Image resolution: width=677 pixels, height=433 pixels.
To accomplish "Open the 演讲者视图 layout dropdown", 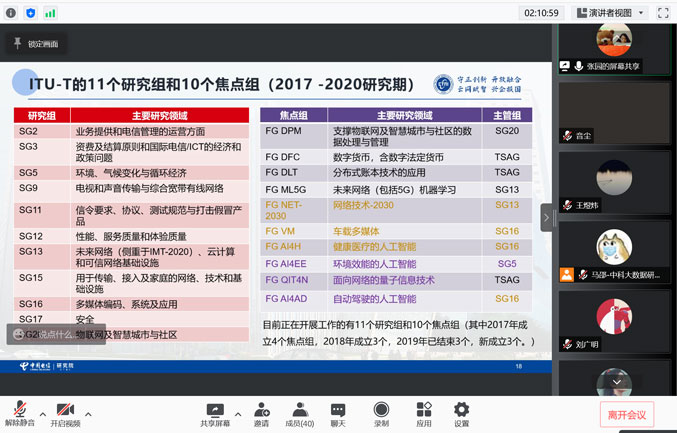I will pos(610,13).
